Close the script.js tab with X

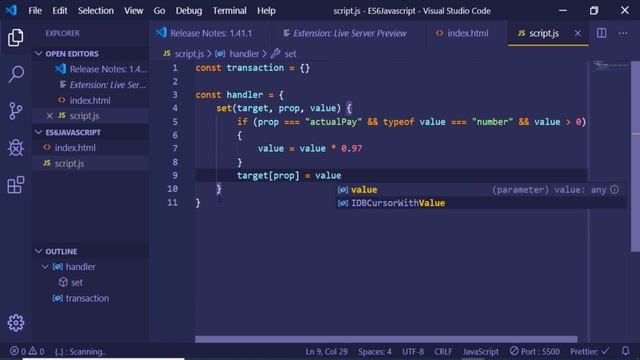[578, 33]
